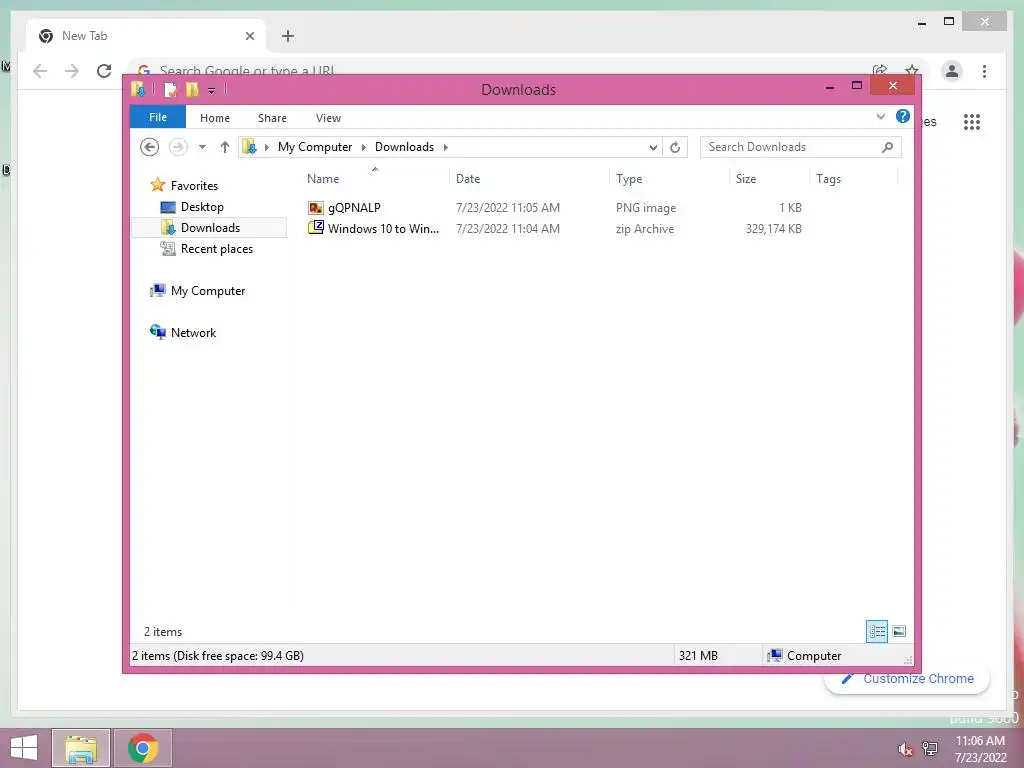Select the Windows 10 to Win... zip file

383,229
